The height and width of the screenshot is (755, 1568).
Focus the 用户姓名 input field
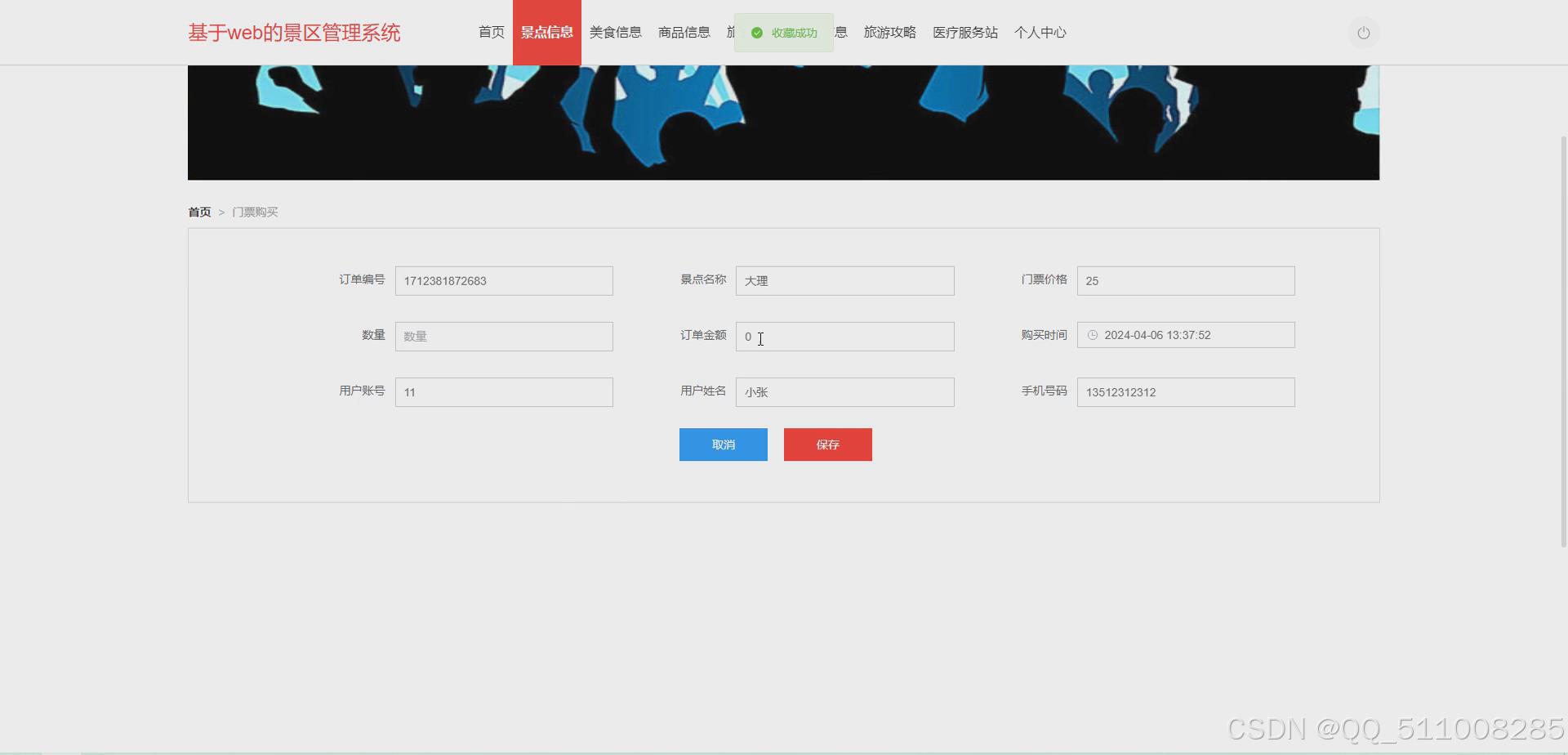(845, 392)
